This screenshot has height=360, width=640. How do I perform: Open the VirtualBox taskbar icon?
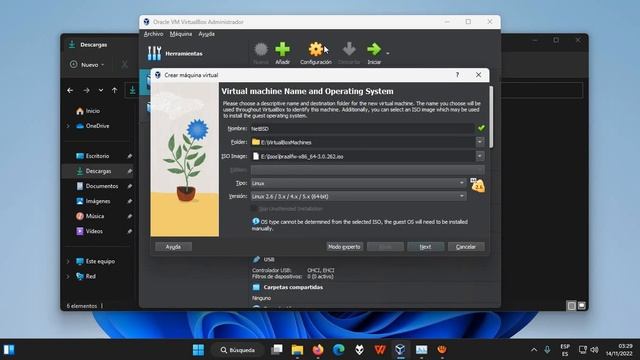400,350
